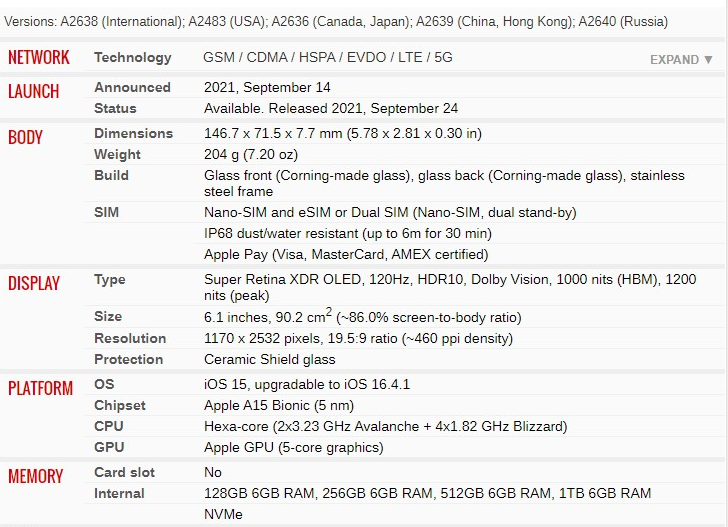Click the Dimensions label
The image size is (728, 527).
tap(133, 133)
